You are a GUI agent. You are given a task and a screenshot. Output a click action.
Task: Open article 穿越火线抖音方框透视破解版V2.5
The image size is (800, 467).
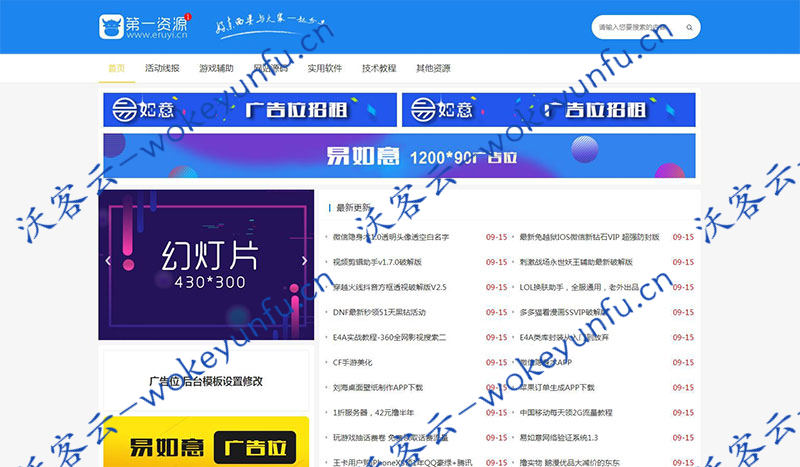pyautogui.click(x=389, y=287)
